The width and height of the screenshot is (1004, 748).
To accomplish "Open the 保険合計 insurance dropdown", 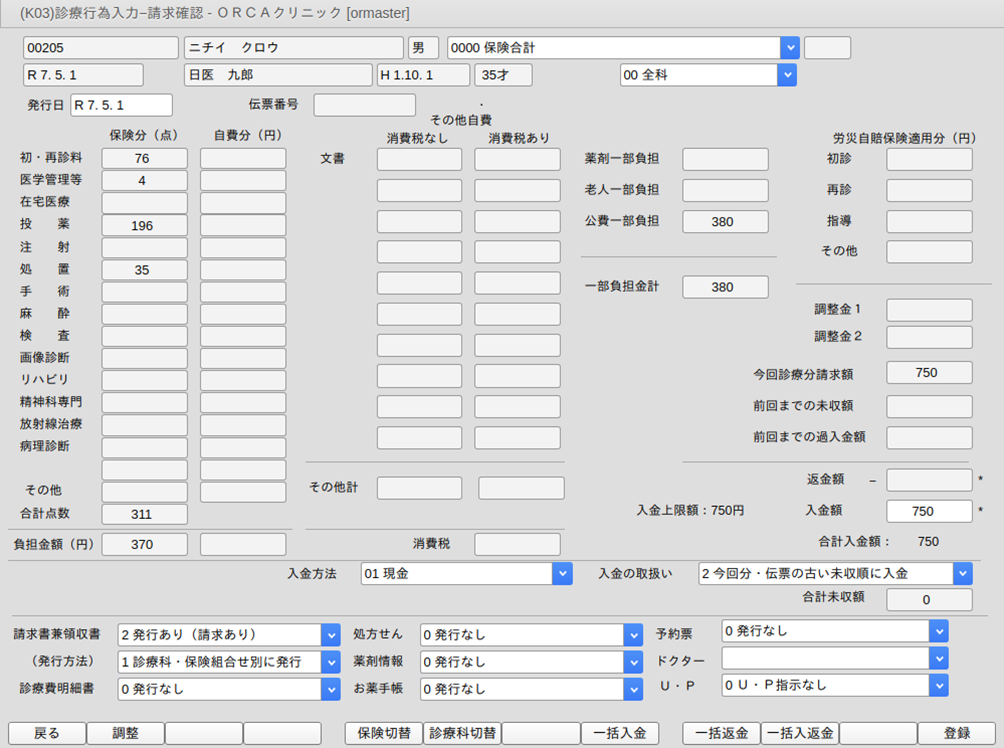I will [x=789, y=47].
